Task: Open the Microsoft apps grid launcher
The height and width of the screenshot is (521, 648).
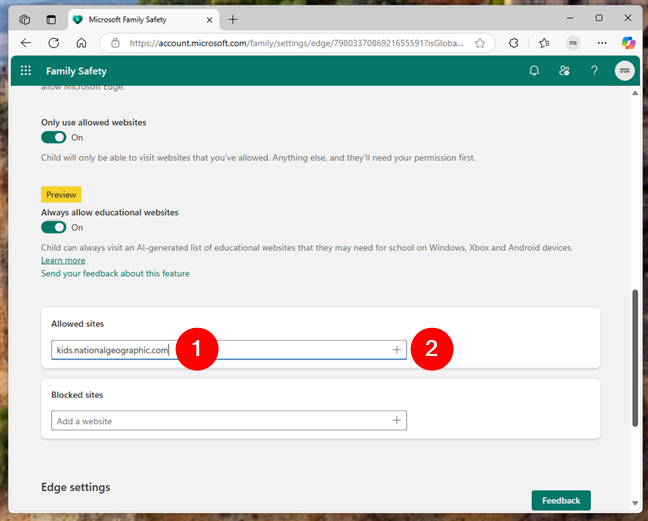Action: coord(25,71)
